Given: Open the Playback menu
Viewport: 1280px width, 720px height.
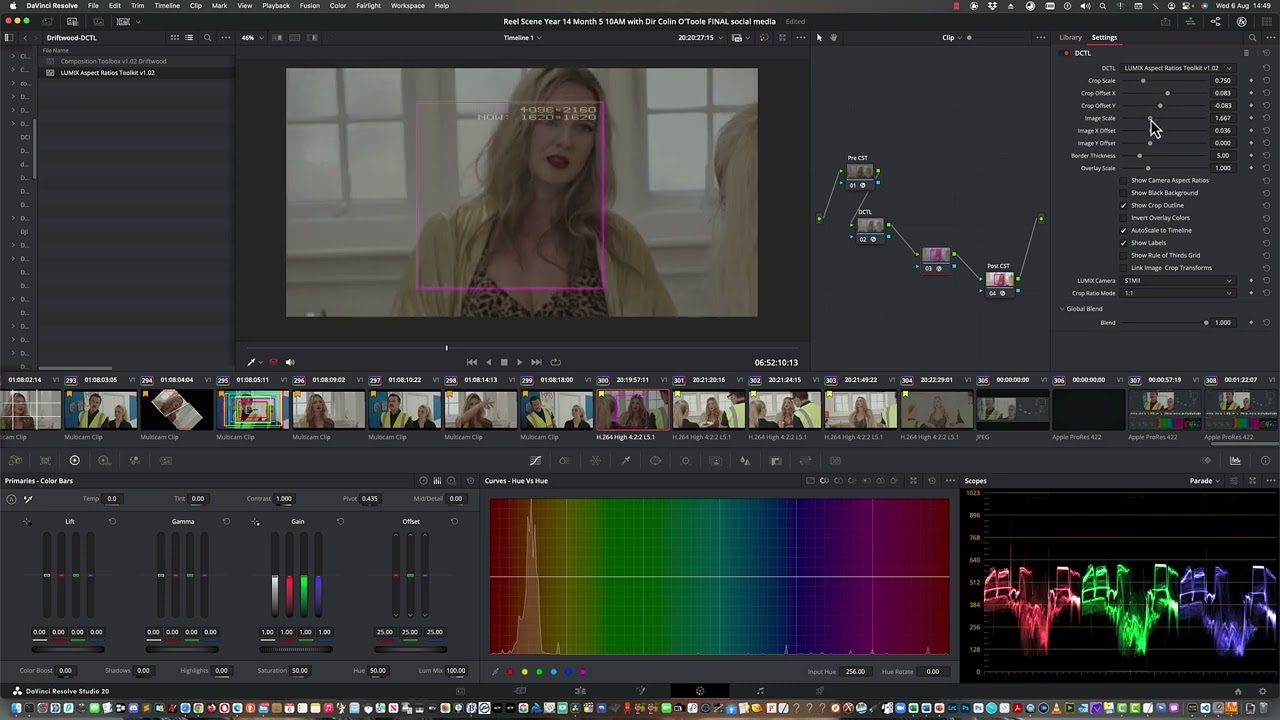Looking at the screenshot, I should point(276,6).
